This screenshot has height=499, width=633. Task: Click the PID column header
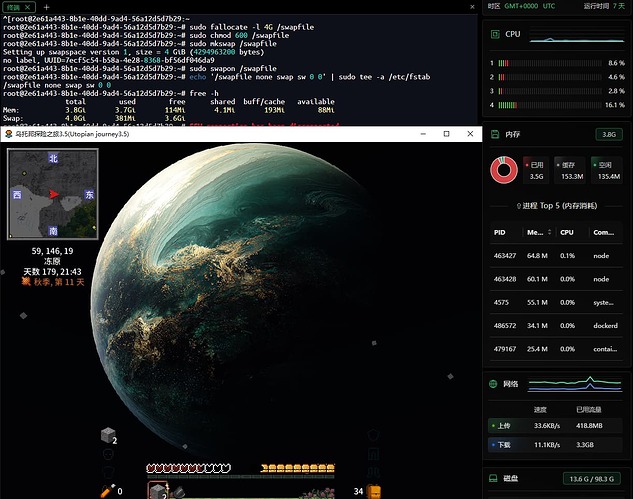499,233
